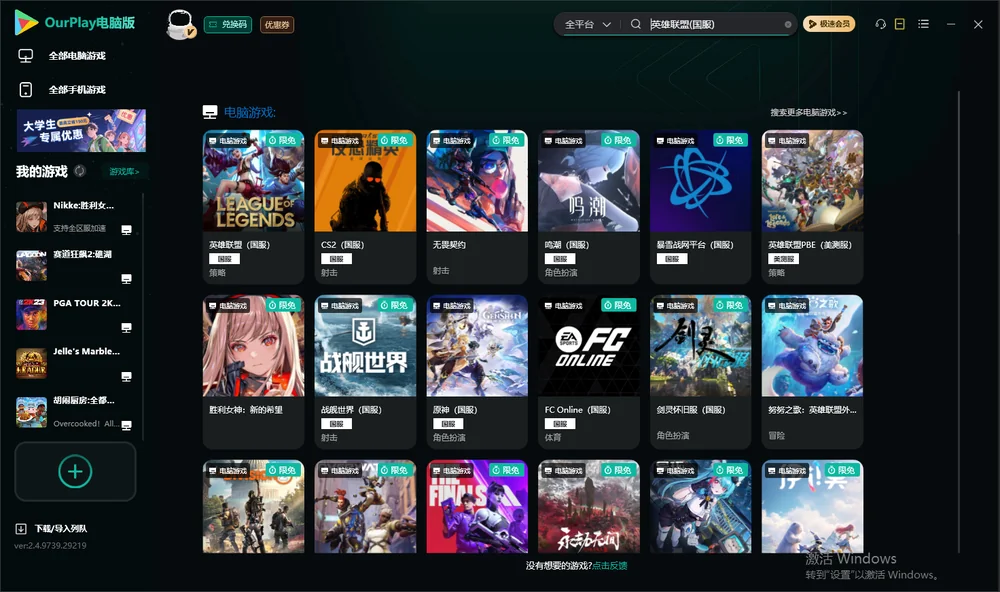This screenshot has width=1000, height=592.
Task: Click the 点击反馈 feedback link
Action: point(610,566)
